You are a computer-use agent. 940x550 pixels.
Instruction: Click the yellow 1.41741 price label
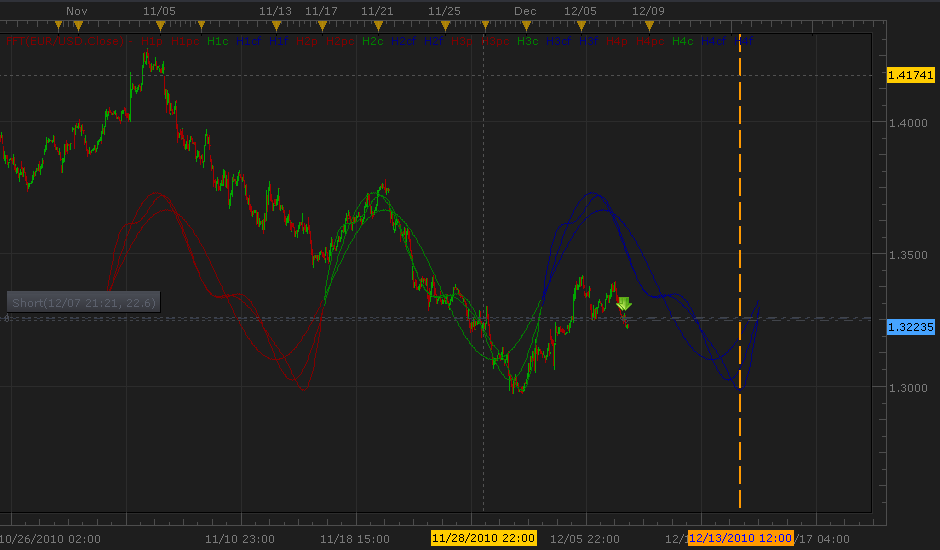coord(910,75)
